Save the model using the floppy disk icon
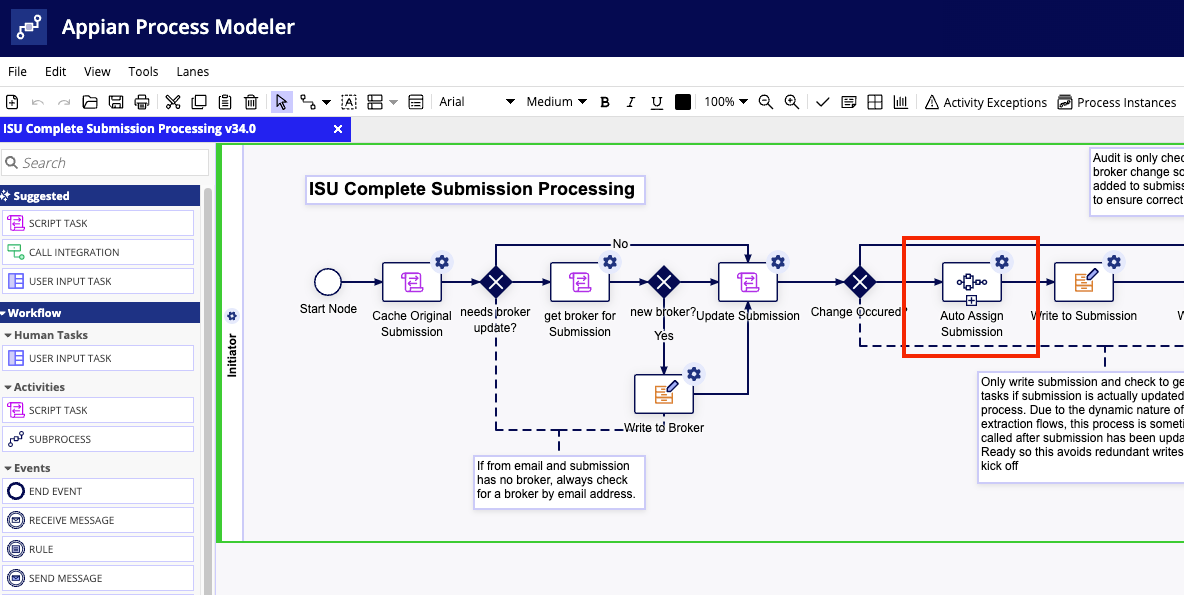 (116, 102)
